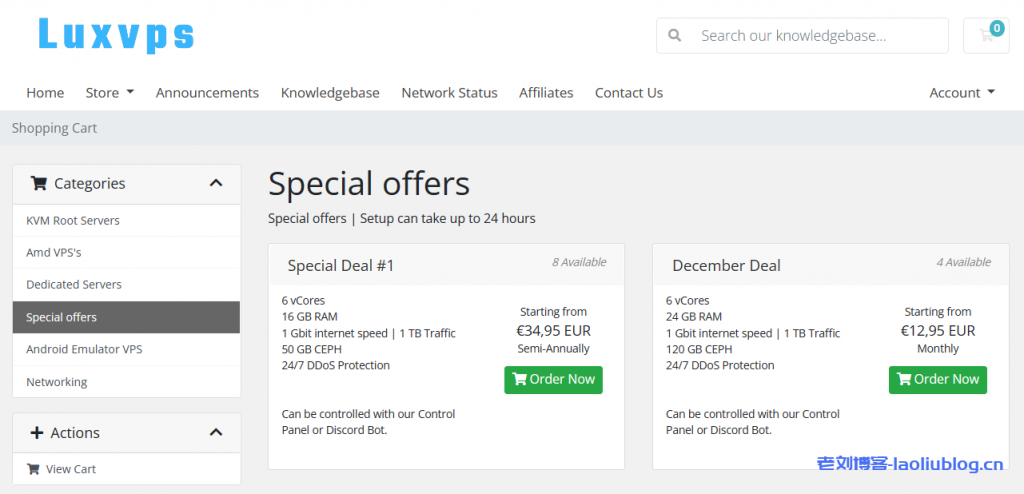Open the Contact Us page
This screenshot has height=494, width=1024.
[629, 93]
